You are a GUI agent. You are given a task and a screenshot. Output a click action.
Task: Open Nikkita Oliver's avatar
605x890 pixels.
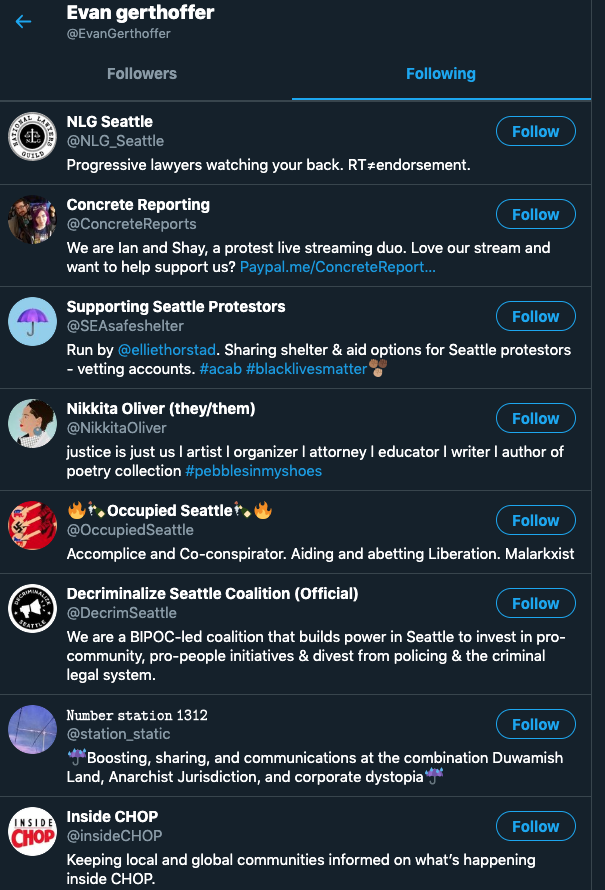(x=32, y=424)
